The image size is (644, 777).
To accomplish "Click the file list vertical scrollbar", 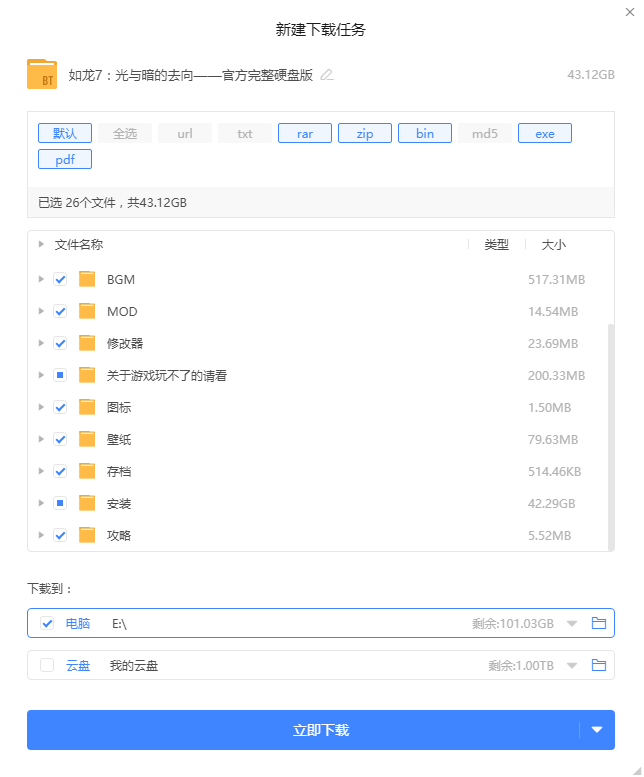I will point(611,437).
